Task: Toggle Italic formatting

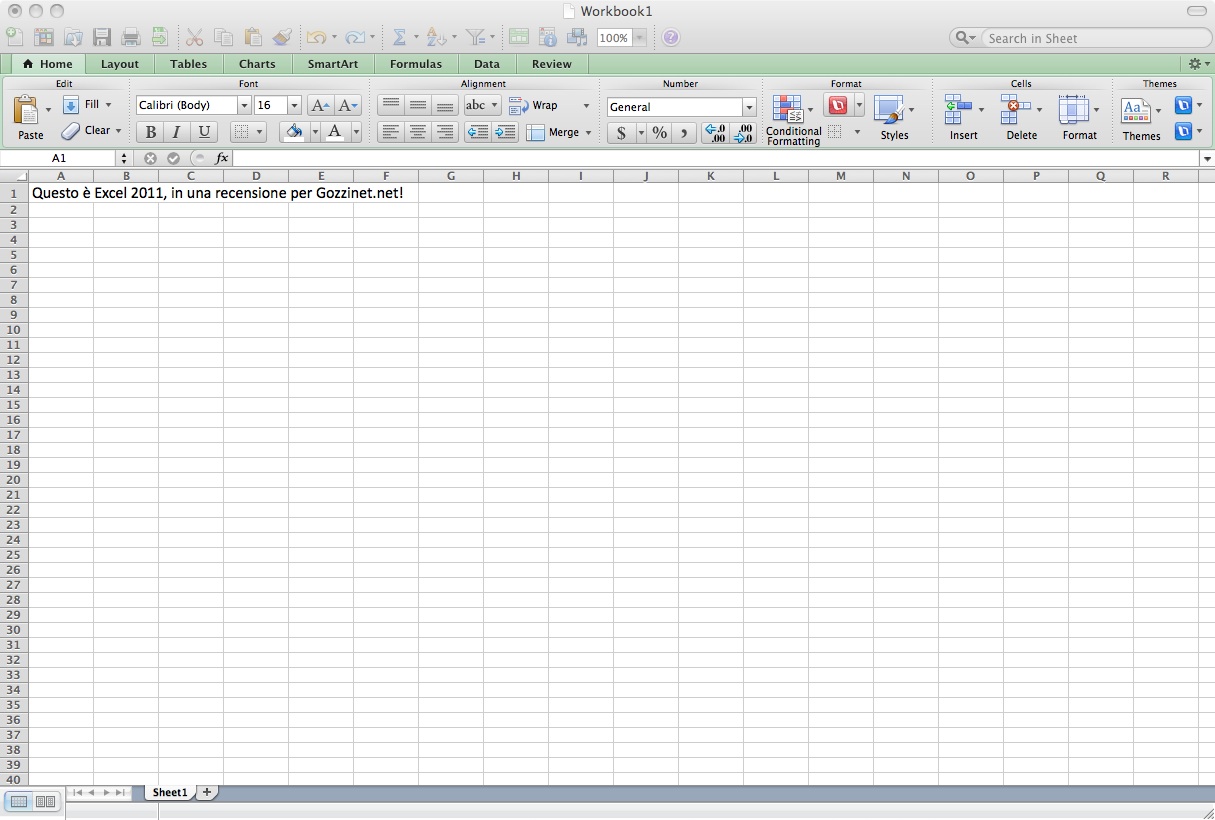Action: tap(177, 132)
